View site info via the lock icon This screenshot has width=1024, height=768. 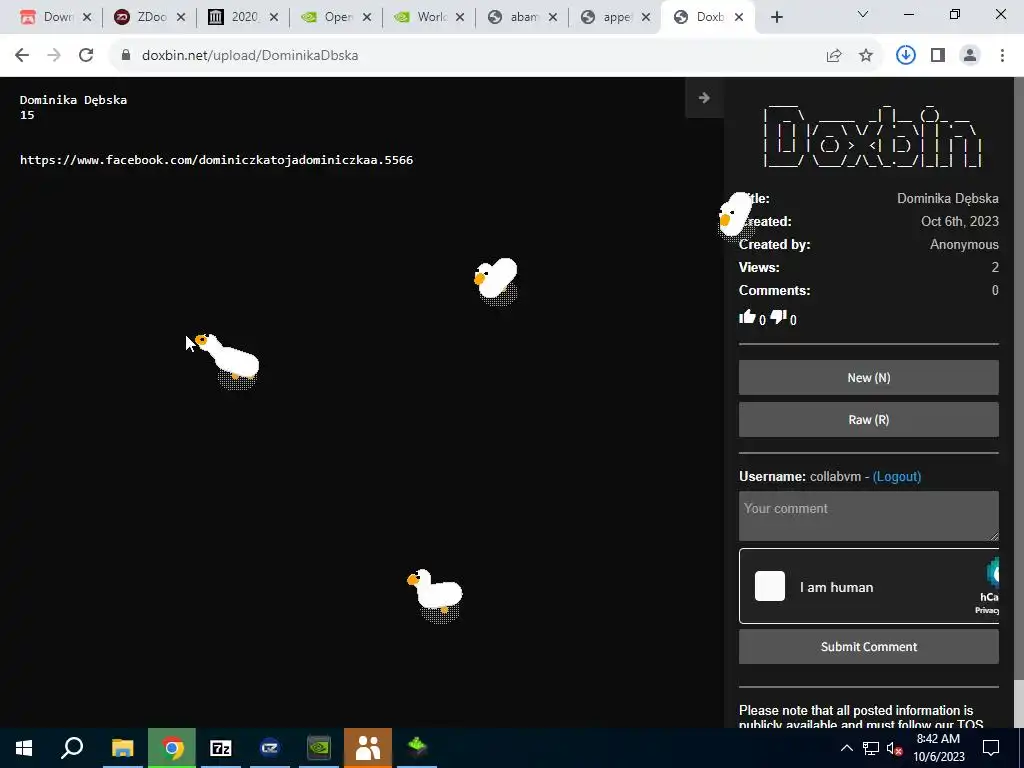126,56
